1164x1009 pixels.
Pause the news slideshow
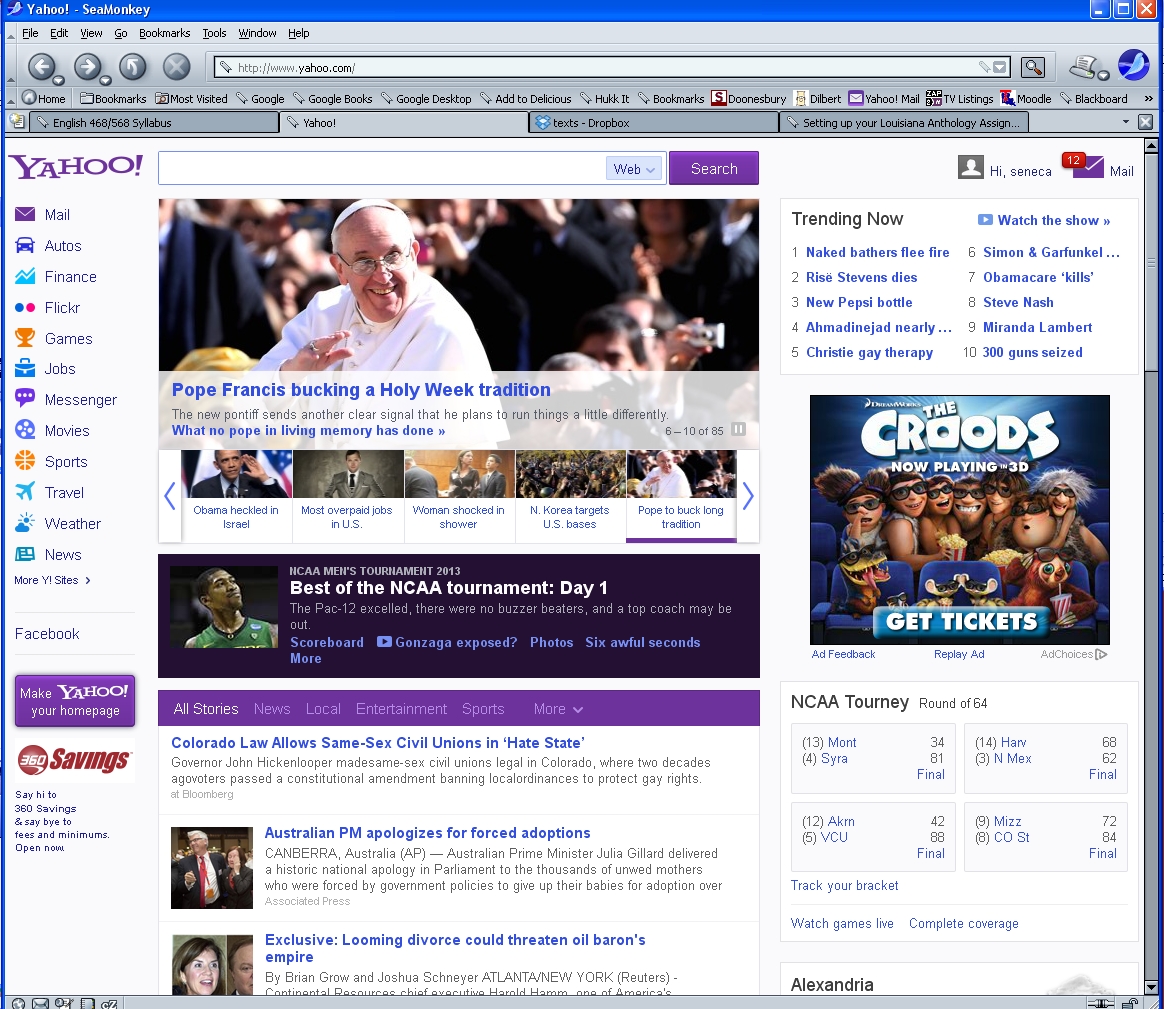point(739,430)
